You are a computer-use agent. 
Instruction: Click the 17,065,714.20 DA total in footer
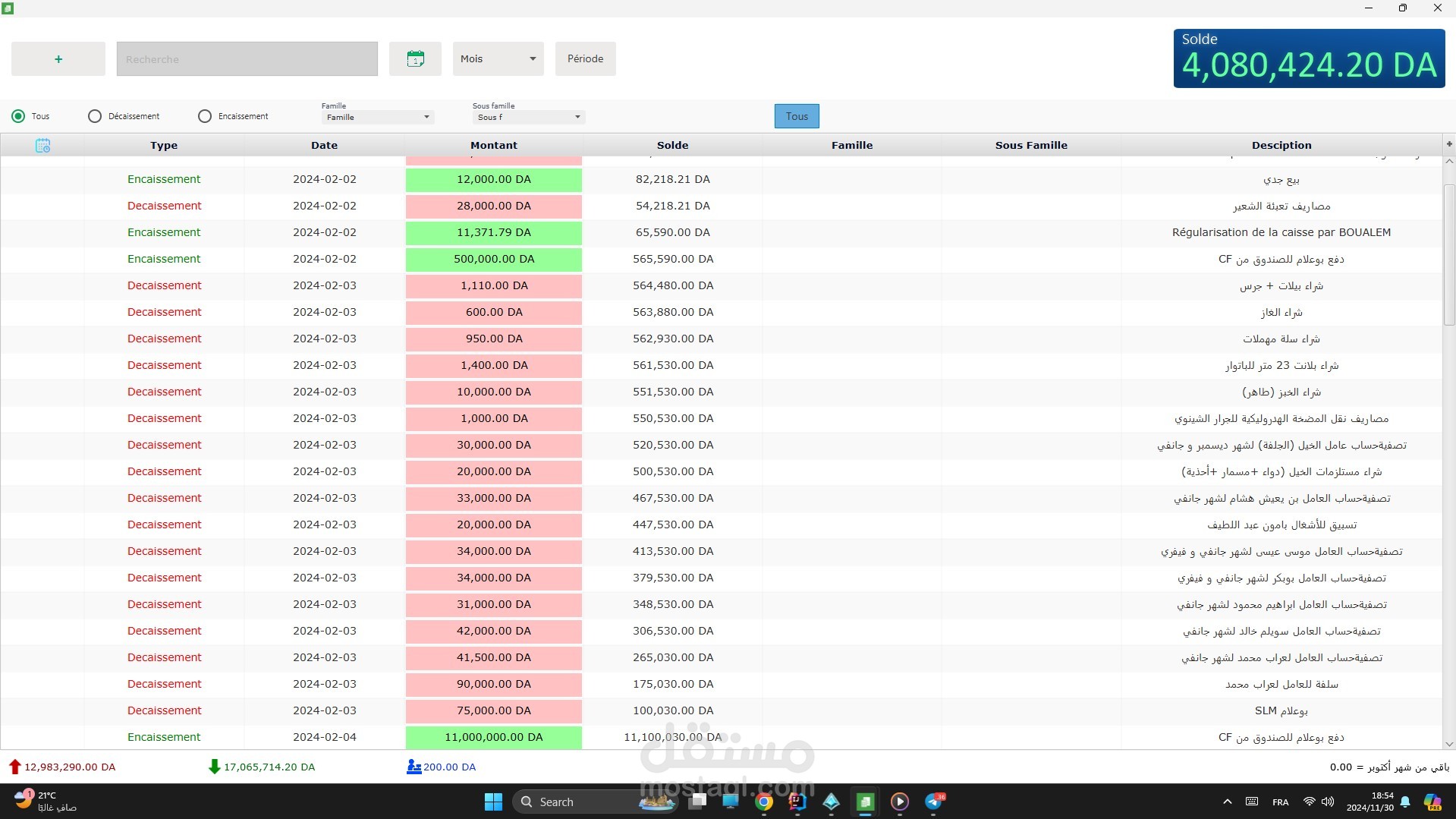(269, 767)
